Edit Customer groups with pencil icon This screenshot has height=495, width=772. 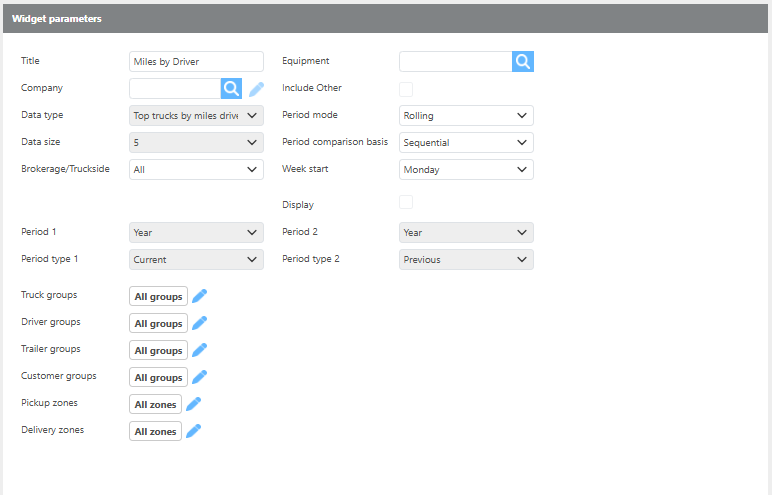click(199, 377)
